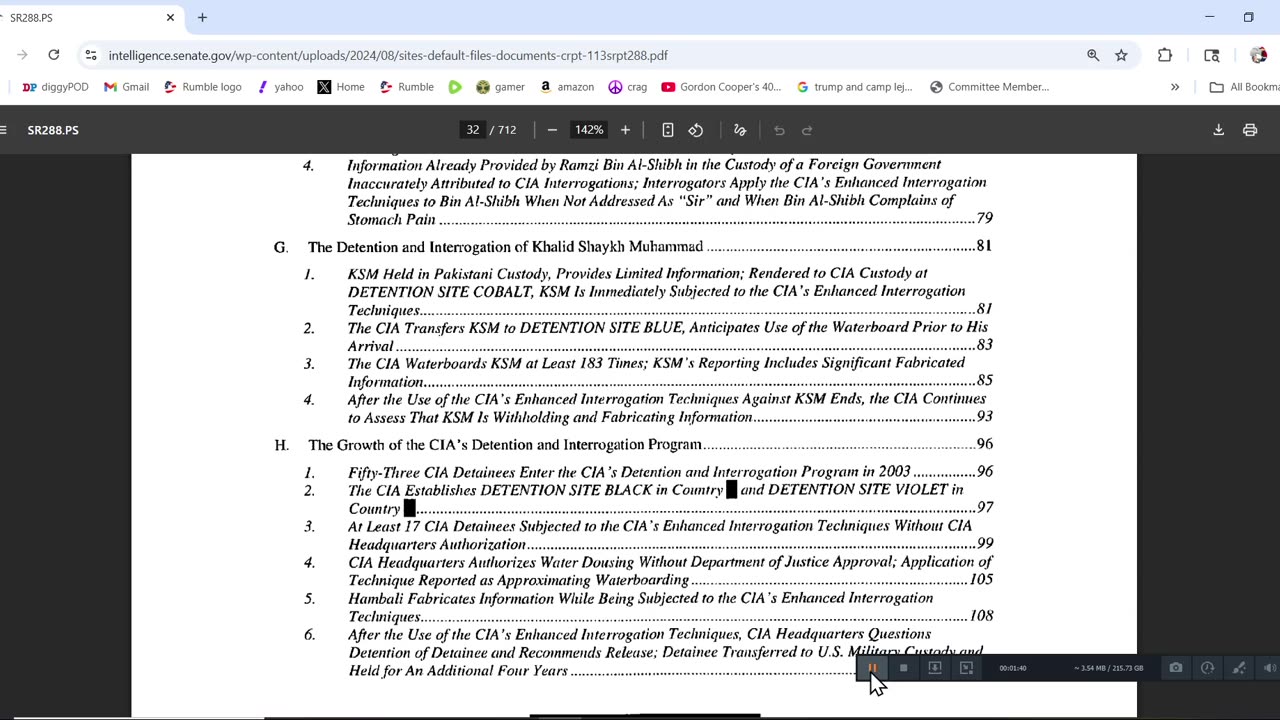Take a screenshot with camera icon
1280x720 pixels.
tap(1176, 668)
